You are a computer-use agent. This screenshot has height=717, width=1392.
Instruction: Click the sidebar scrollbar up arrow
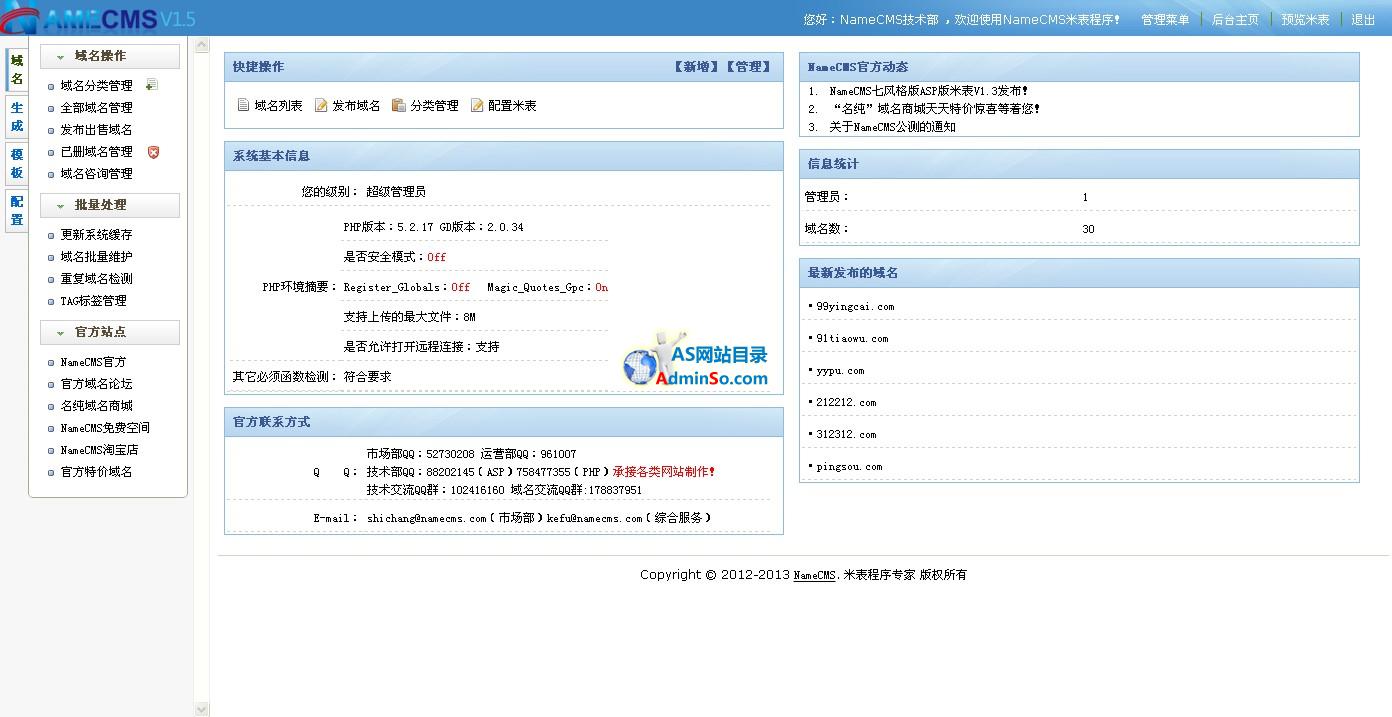click(202, 45)
